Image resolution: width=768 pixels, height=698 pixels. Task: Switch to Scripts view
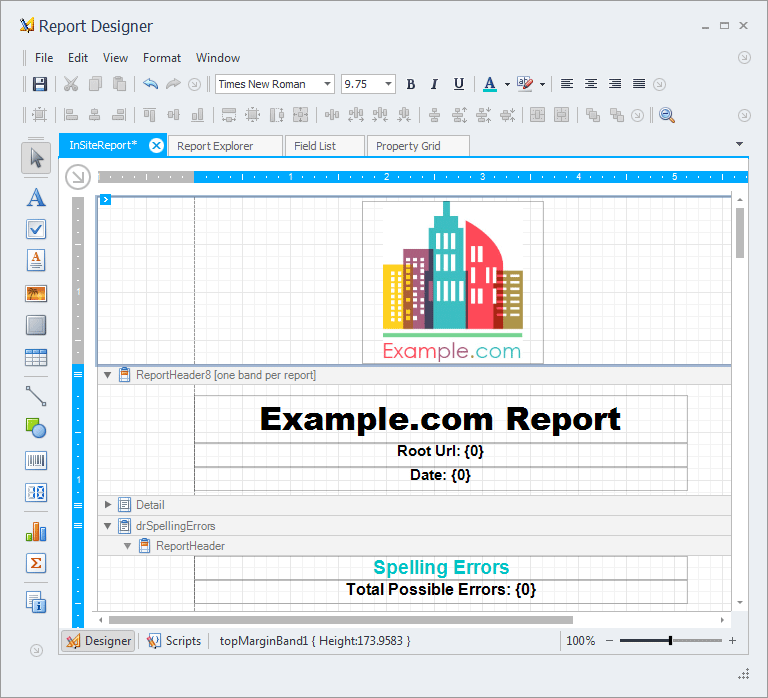coord(174,641)
